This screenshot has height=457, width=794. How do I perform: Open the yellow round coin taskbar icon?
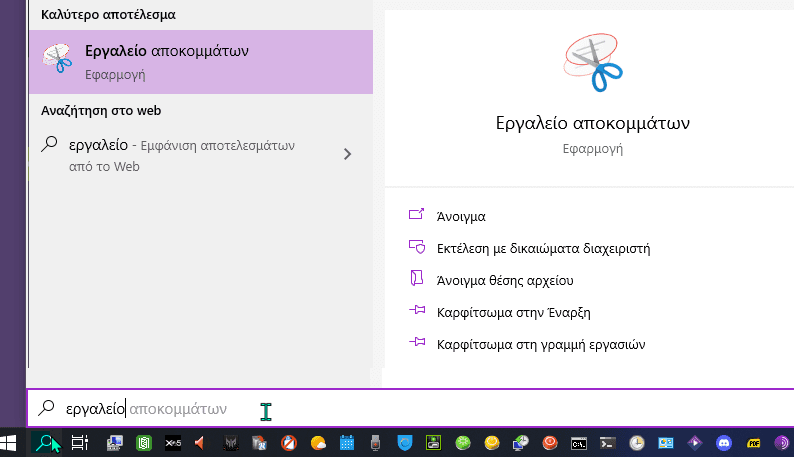(492, 443)
